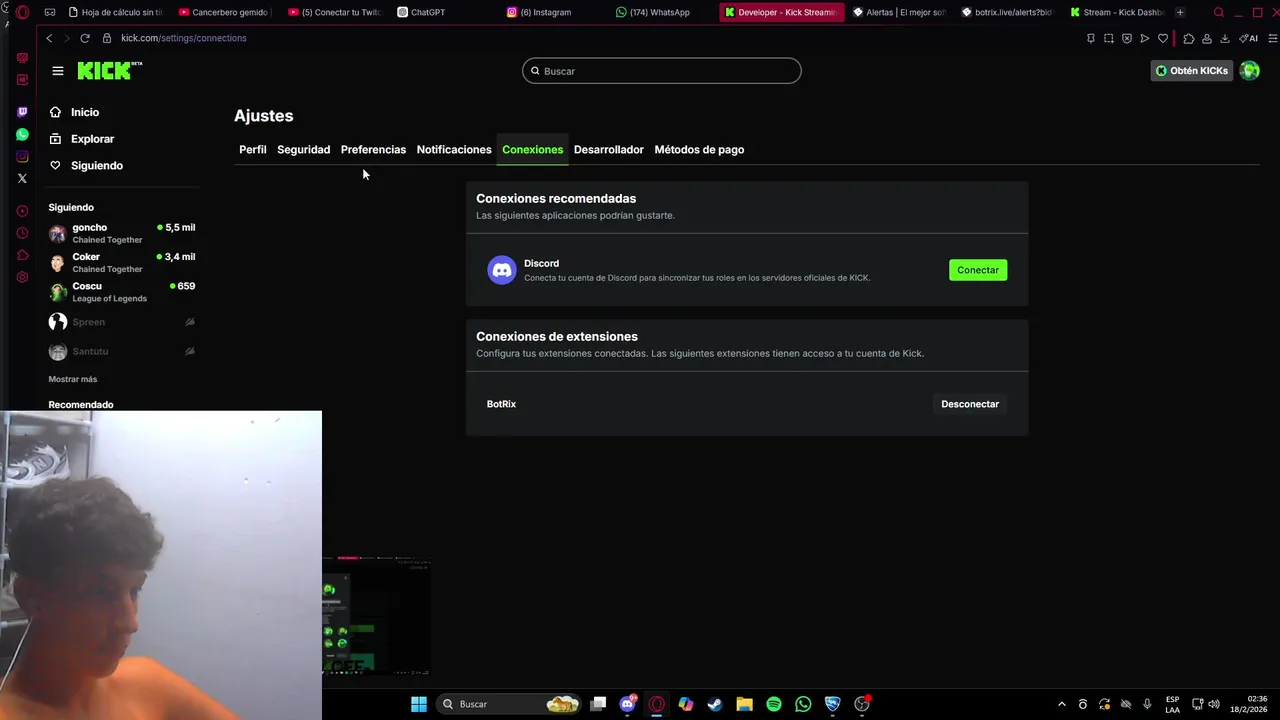Open Twitch in Opera sidebar
This screenshot has height=720, width=1280.
[22, 112]
